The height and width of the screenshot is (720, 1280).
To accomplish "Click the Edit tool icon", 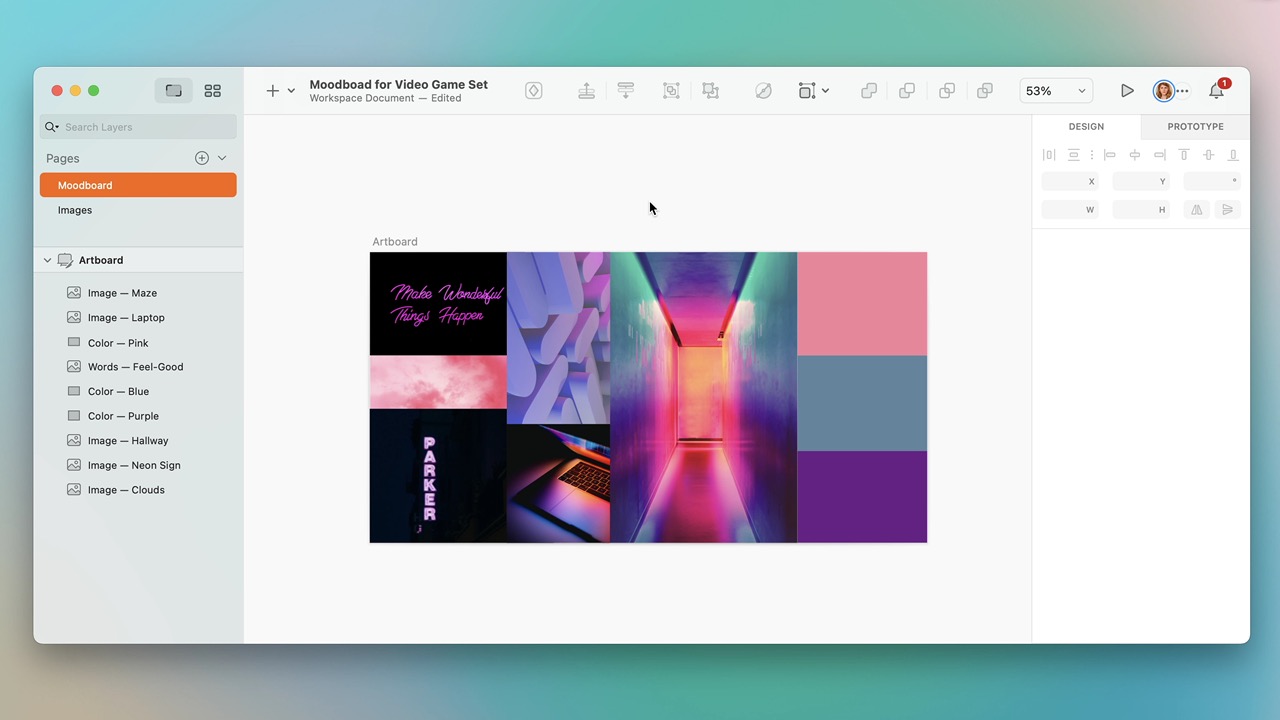I will point(763,91).
